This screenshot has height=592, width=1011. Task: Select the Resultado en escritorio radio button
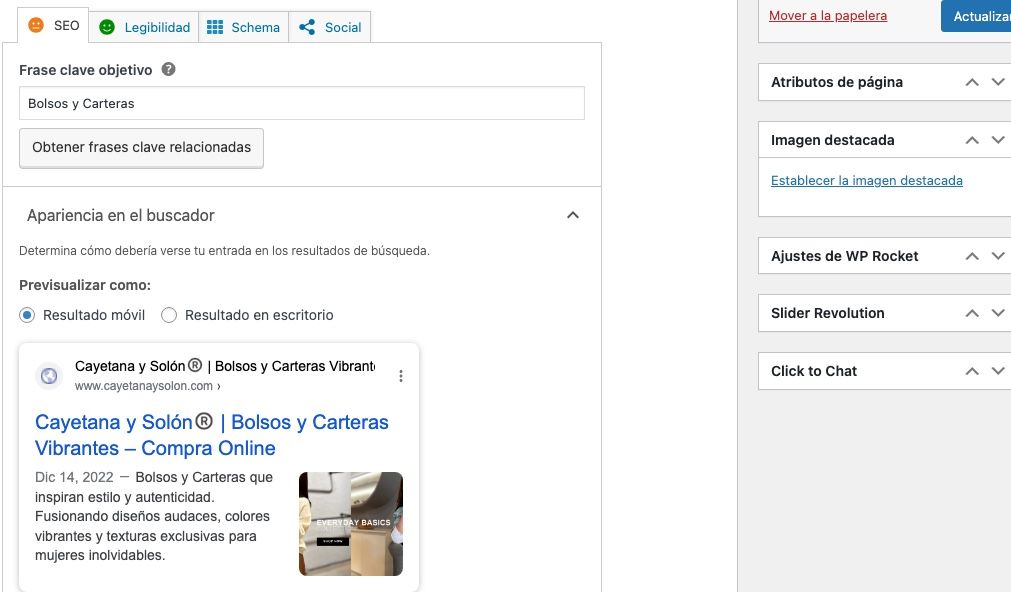coord(169,315)
